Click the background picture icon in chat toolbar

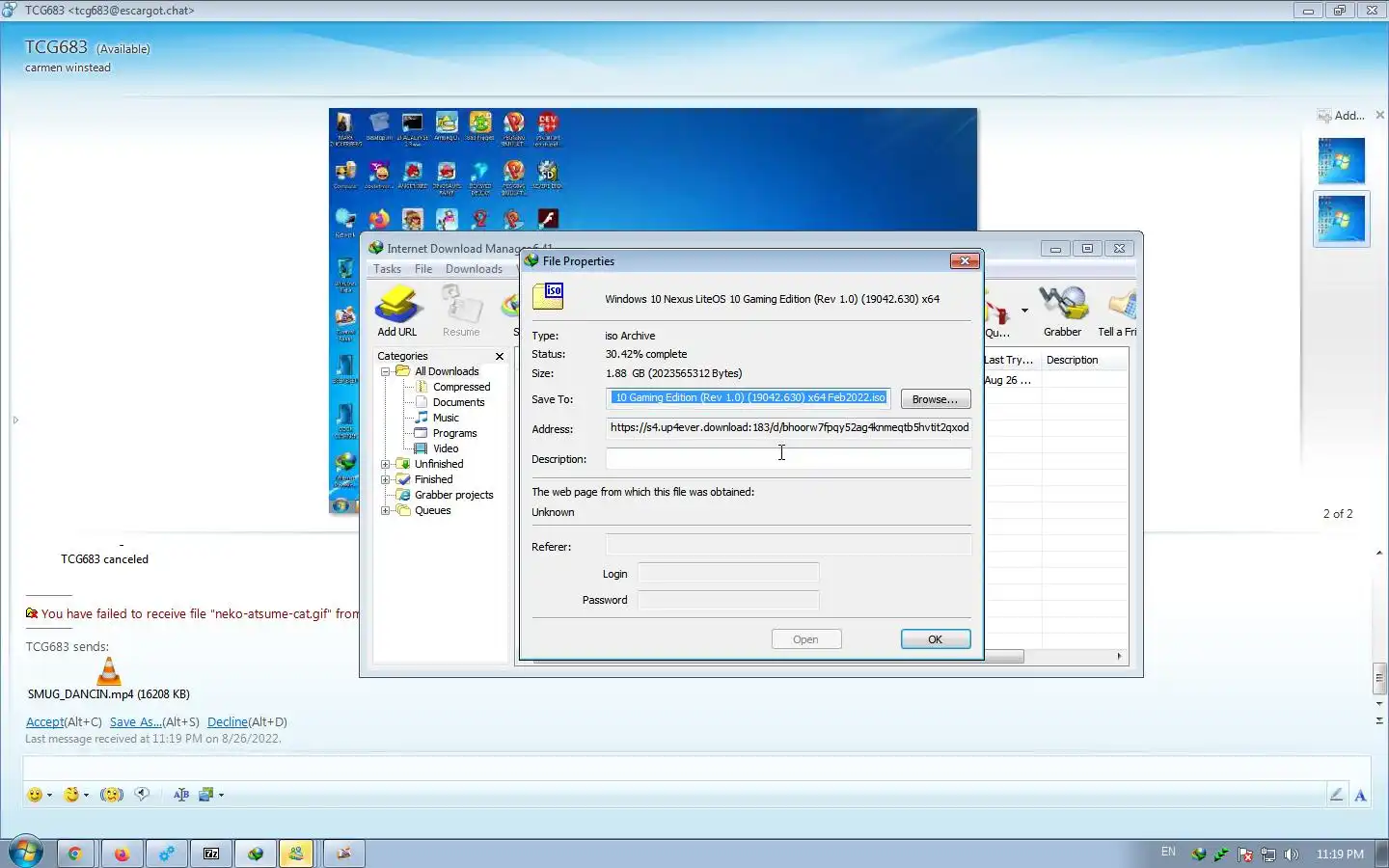click(205, 795)
